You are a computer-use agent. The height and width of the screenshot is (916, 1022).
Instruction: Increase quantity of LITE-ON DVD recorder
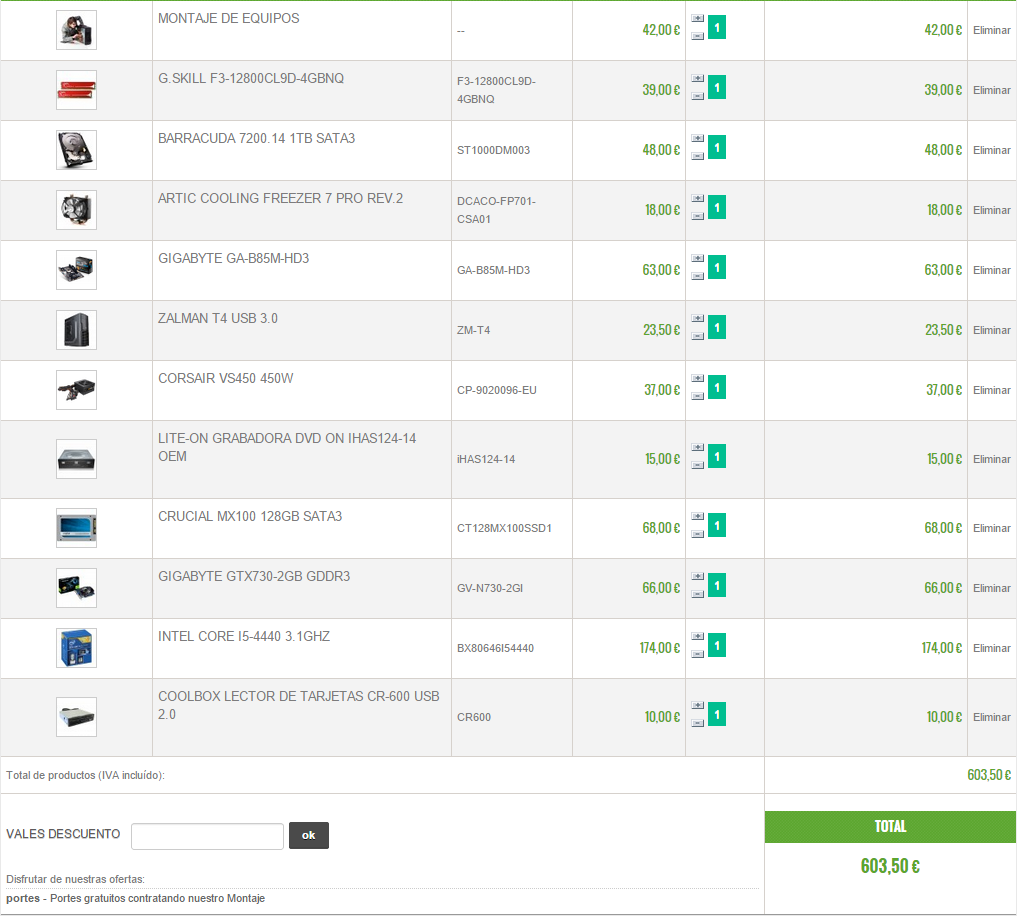697,447
